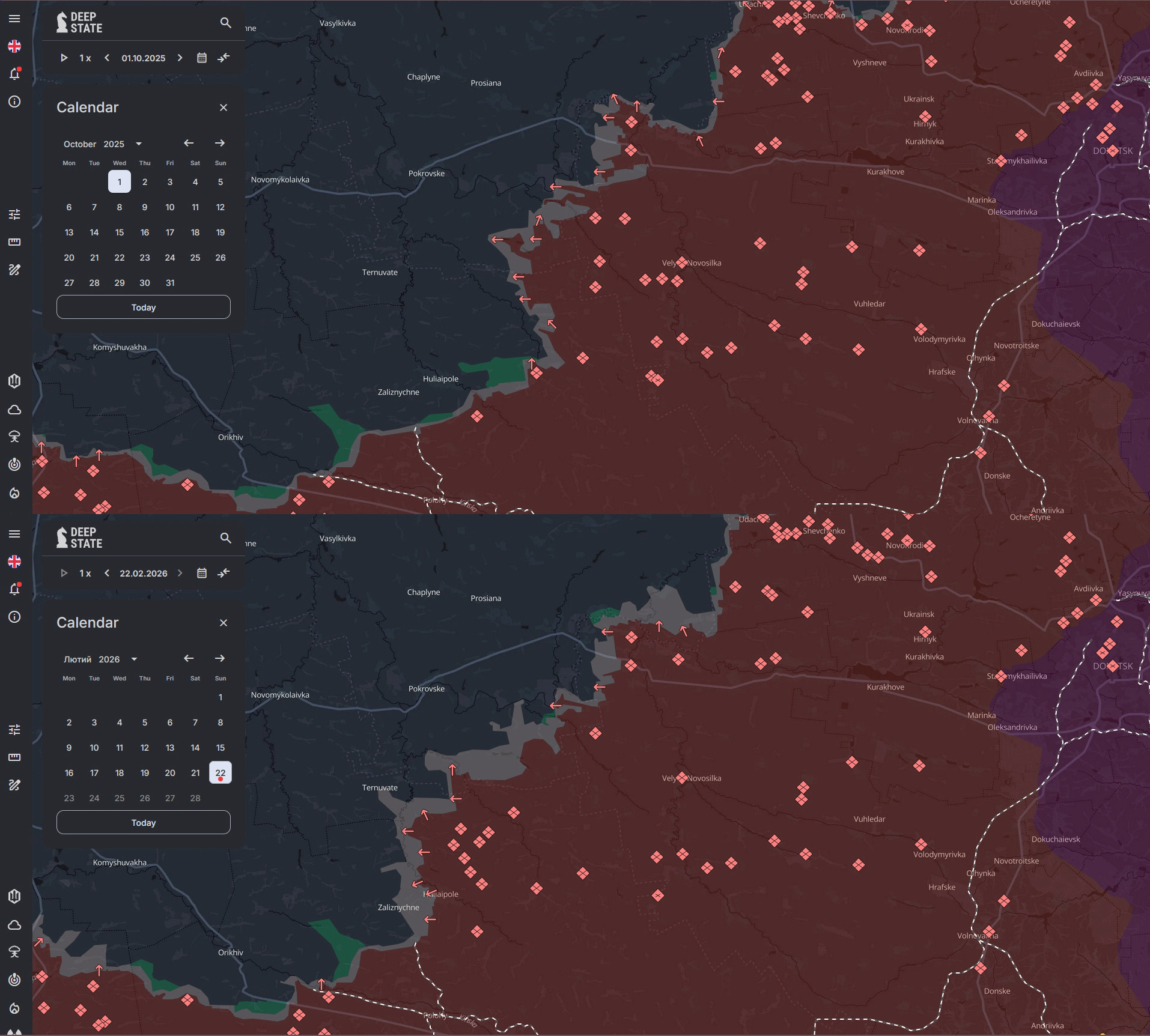Toggle the fire layer icon in 01.10.2025 view
The height and width of the screenshot is (1036, 1150).
(14, 493)
